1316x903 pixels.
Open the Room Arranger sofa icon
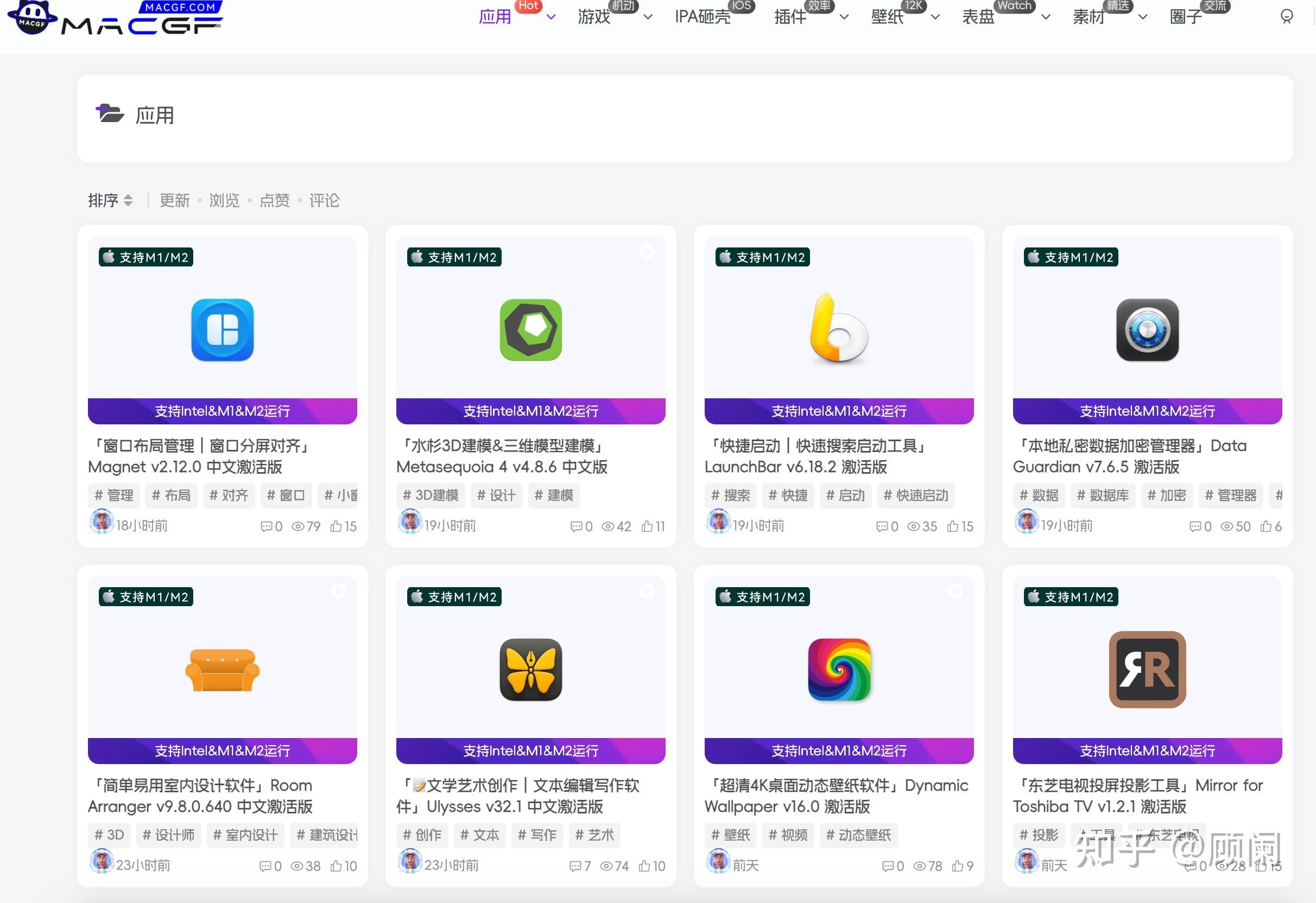click(x=222, y=670)
